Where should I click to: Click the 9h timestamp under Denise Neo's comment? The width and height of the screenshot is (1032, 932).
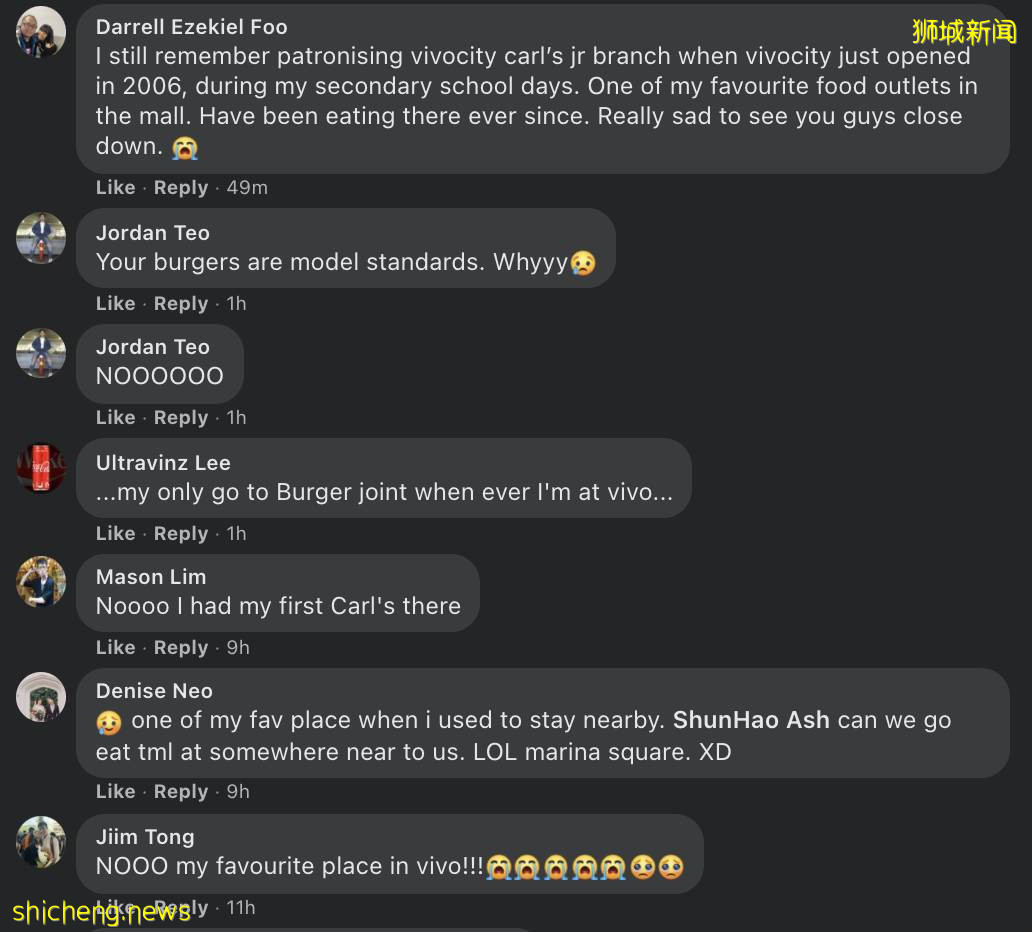click(238, 792)
